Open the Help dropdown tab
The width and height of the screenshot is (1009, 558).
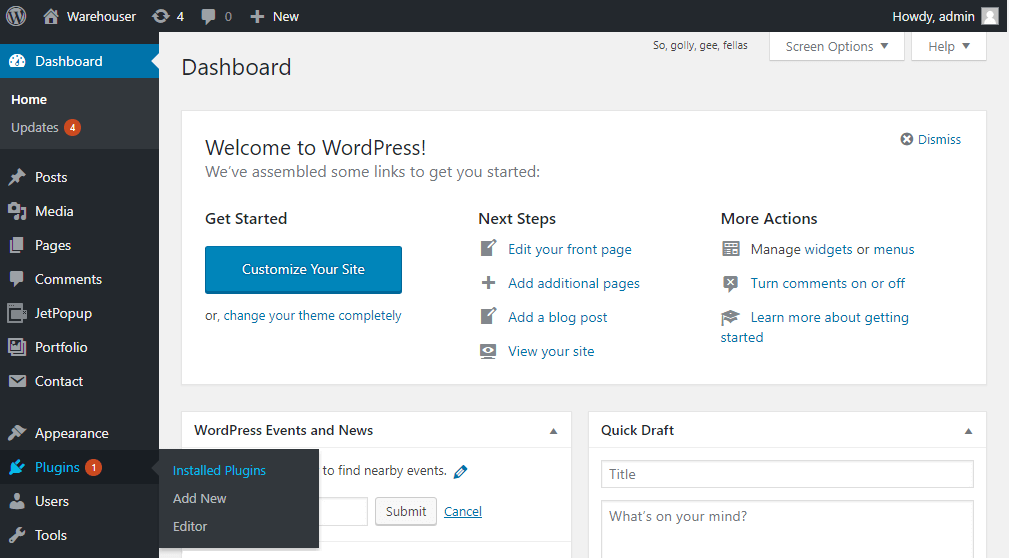click(949, 46)
